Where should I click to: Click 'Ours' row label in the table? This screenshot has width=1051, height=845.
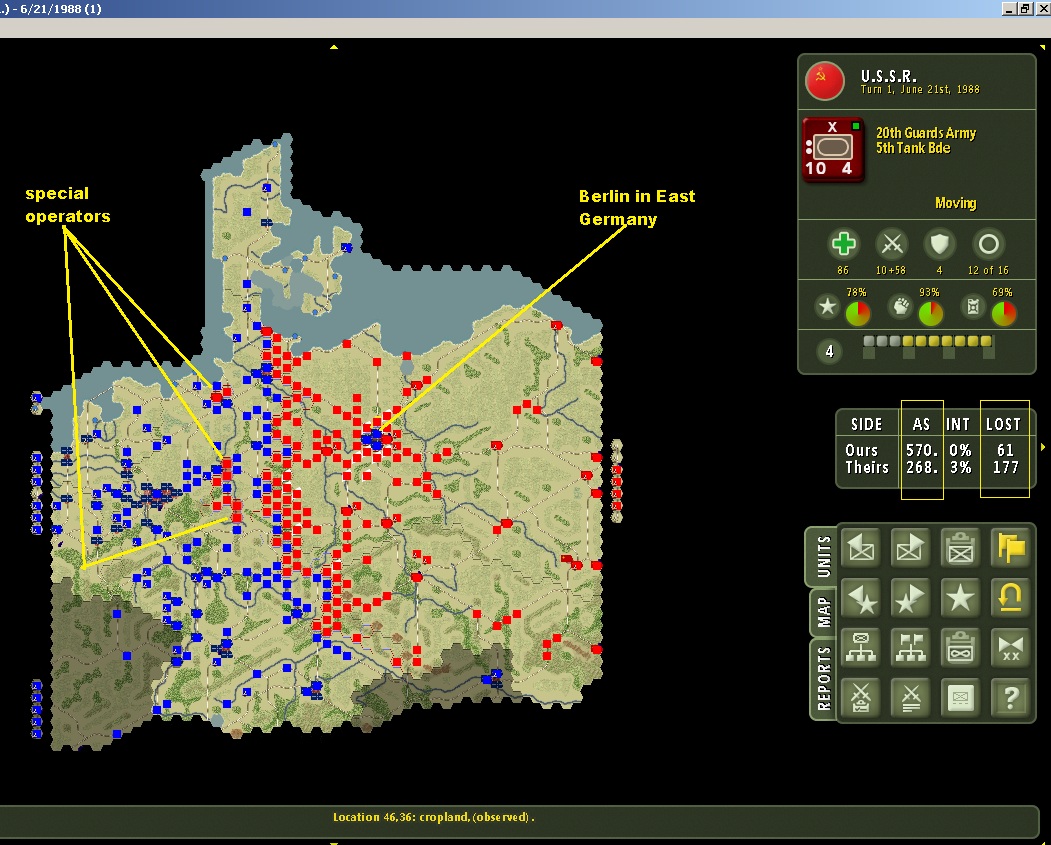[861, 450]
